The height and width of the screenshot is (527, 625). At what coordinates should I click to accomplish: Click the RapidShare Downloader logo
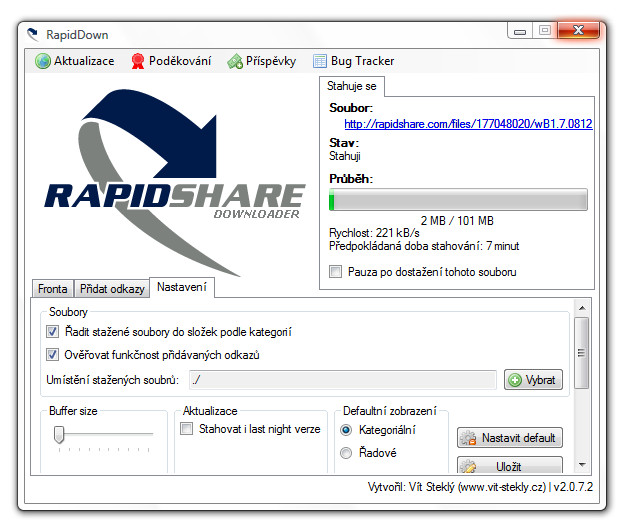175,181
